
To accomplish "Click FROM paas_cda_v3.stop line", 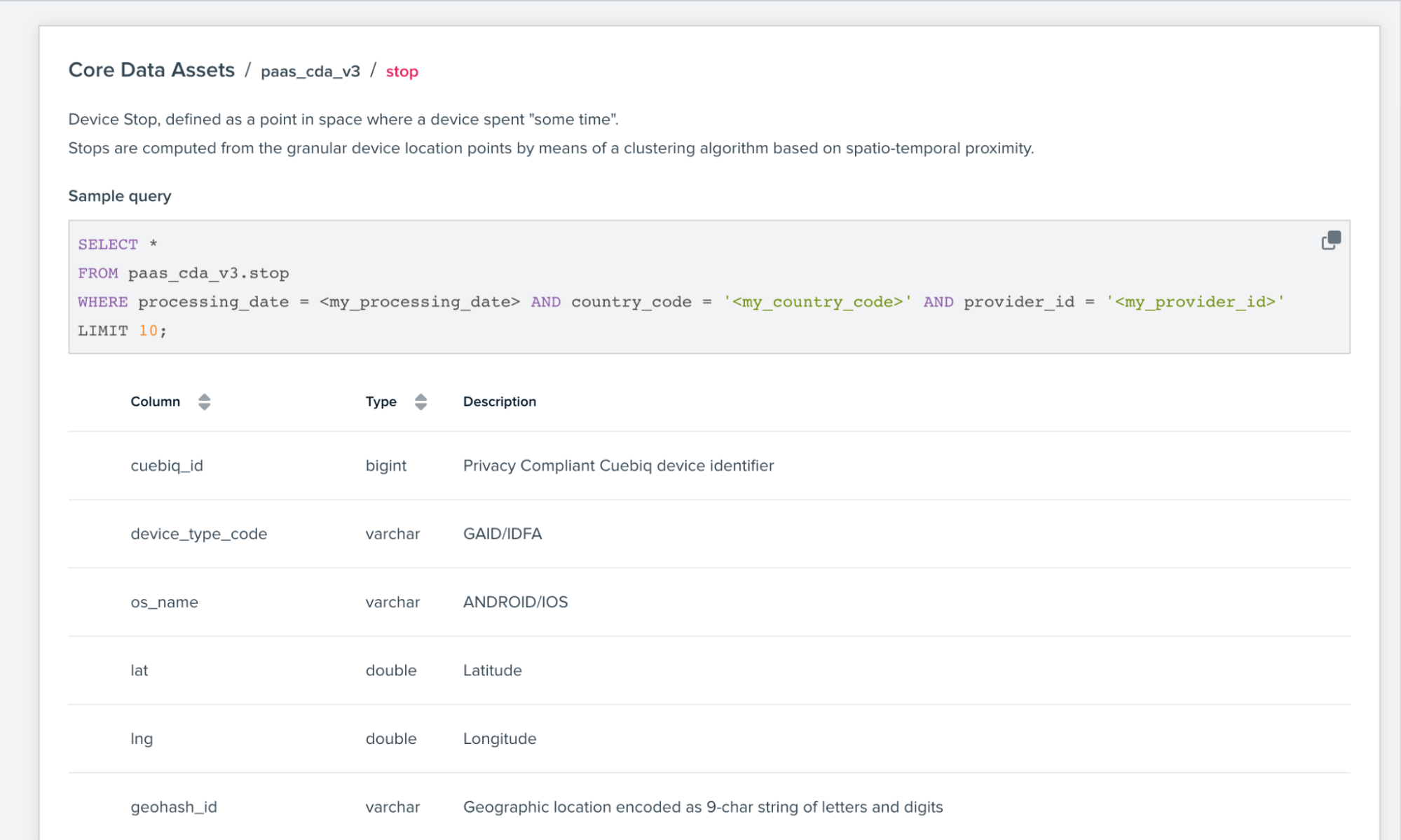I will pos(184,273).
